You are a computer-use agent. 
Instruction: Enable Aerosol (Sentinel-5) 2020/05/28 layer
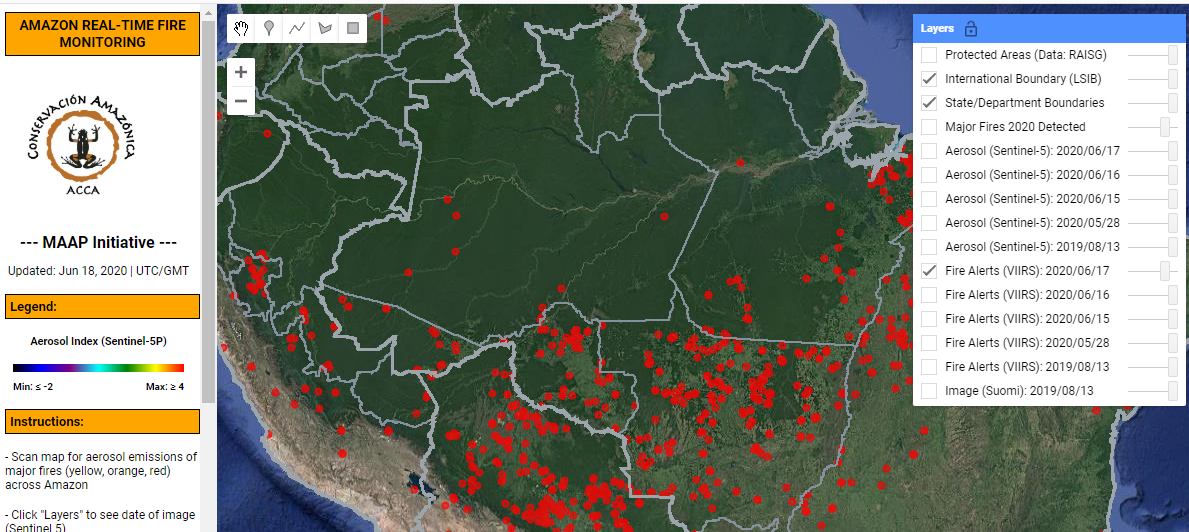click(x=929, y=223)
